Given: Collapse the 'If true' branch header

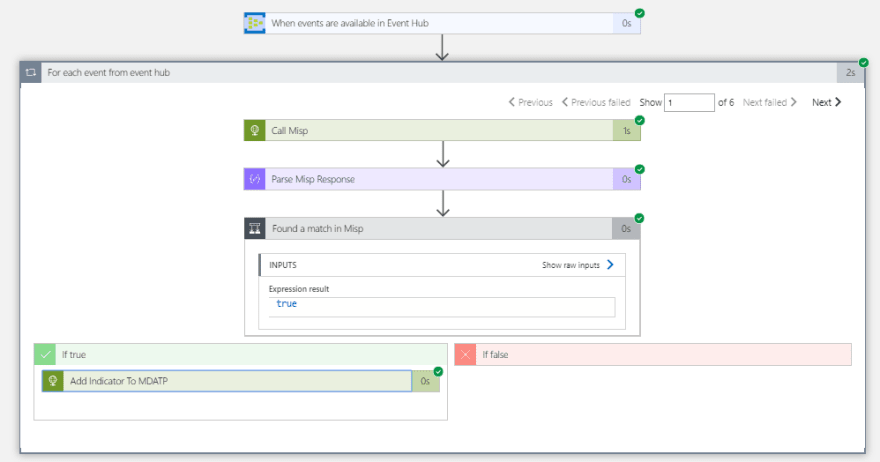Looking at the screenshot, I should 241,355.
